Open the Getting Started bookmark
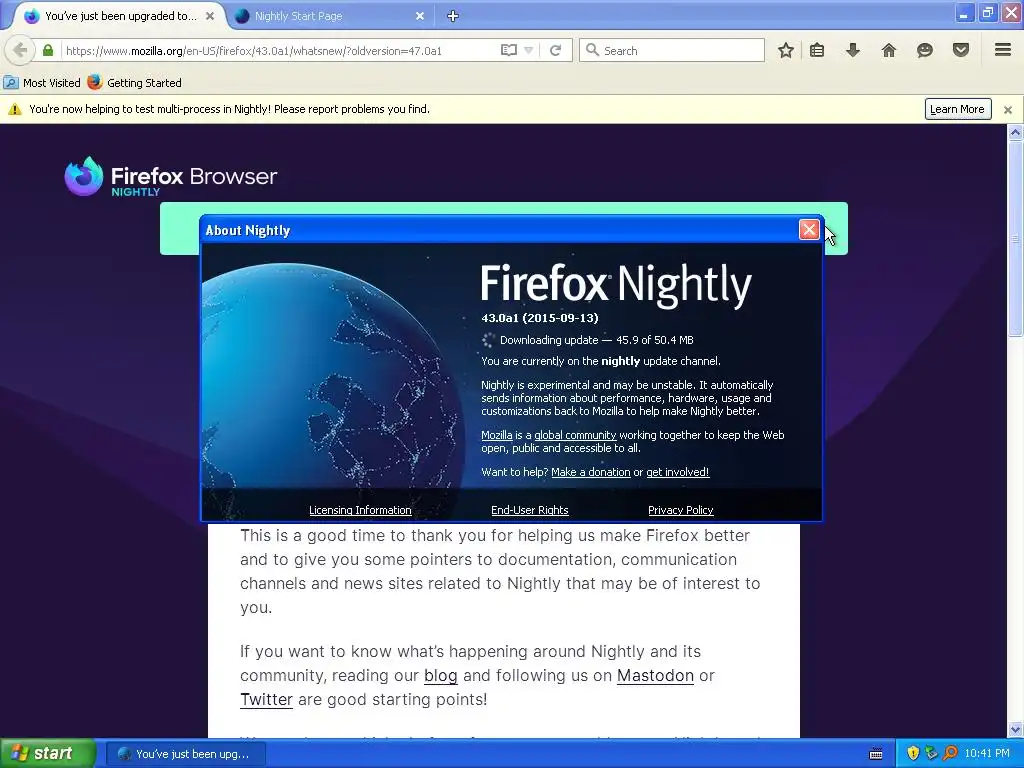 click(x=135, y=83)
